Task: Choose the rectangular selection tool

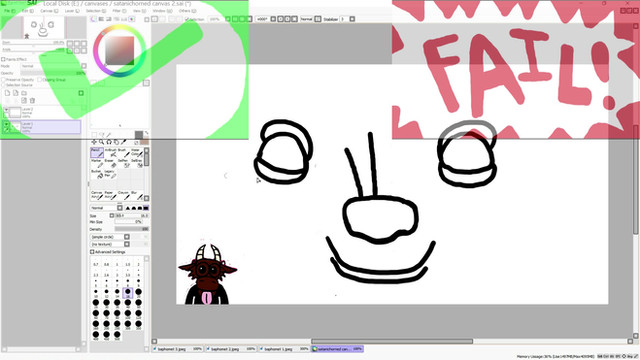Action: [94, 134]
